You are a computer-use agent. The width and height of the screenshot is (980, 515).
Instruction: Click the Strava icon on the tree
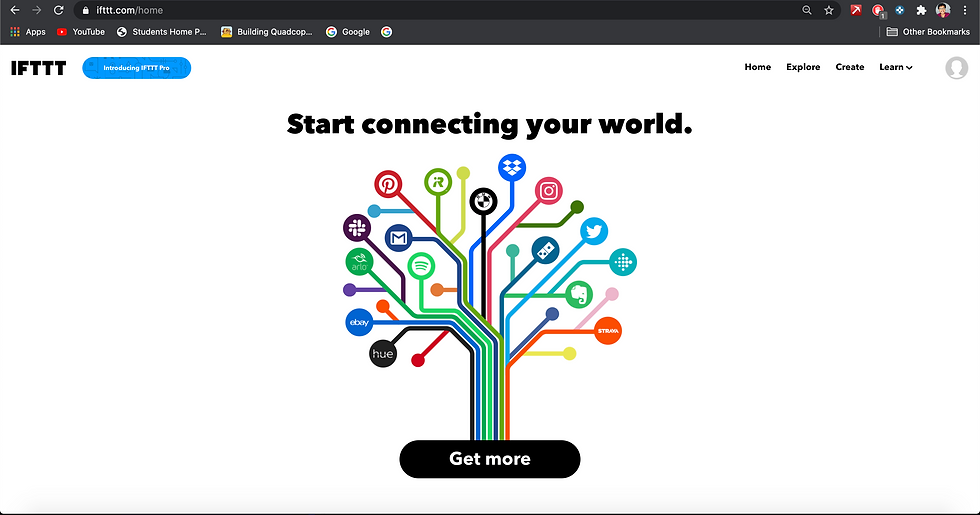[608, 331]
